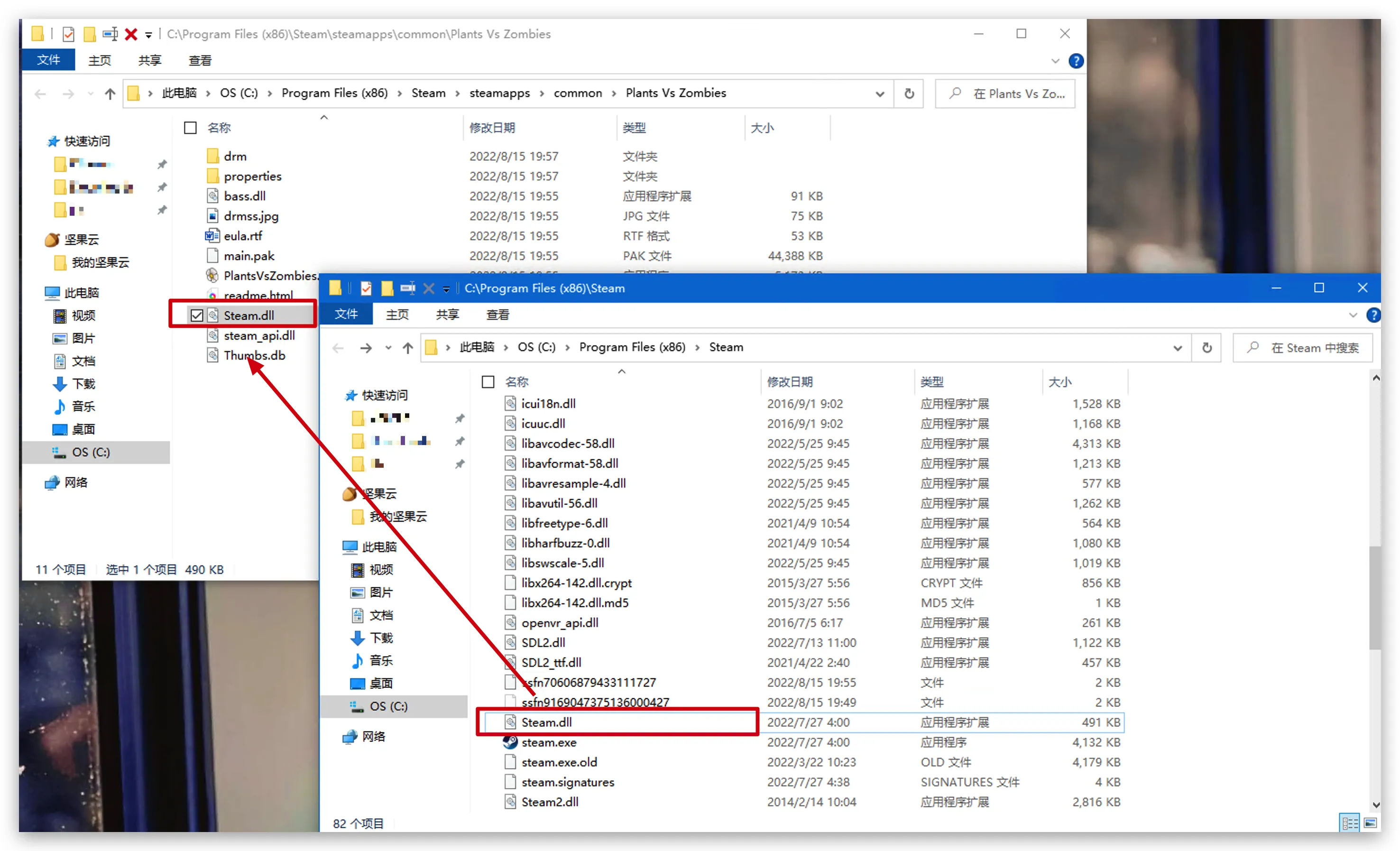
Task: Click the properties folder icon
Action: tap(212, 176)
